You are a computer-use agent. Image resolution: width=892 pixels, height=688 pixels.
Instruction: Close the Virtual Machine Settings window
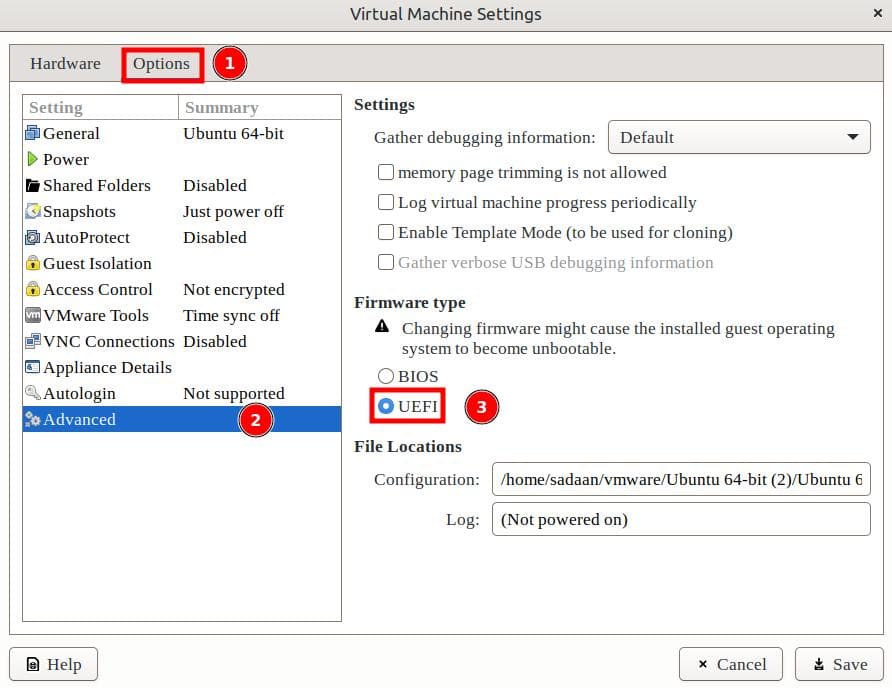(x=878, y=13)
